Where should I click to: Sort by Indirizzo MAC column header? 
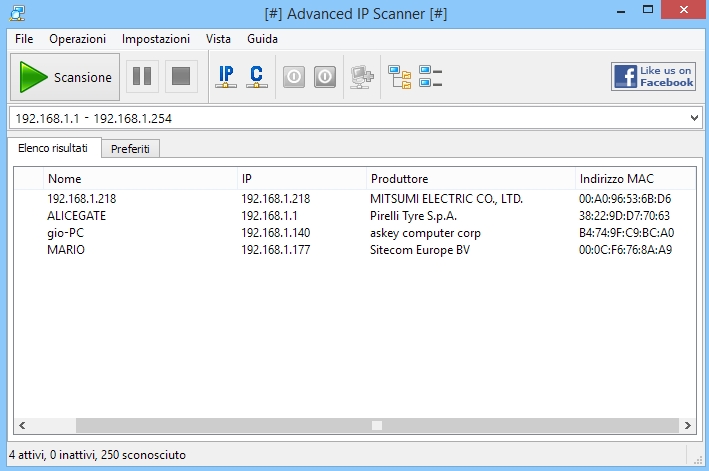tap(635, 179)
